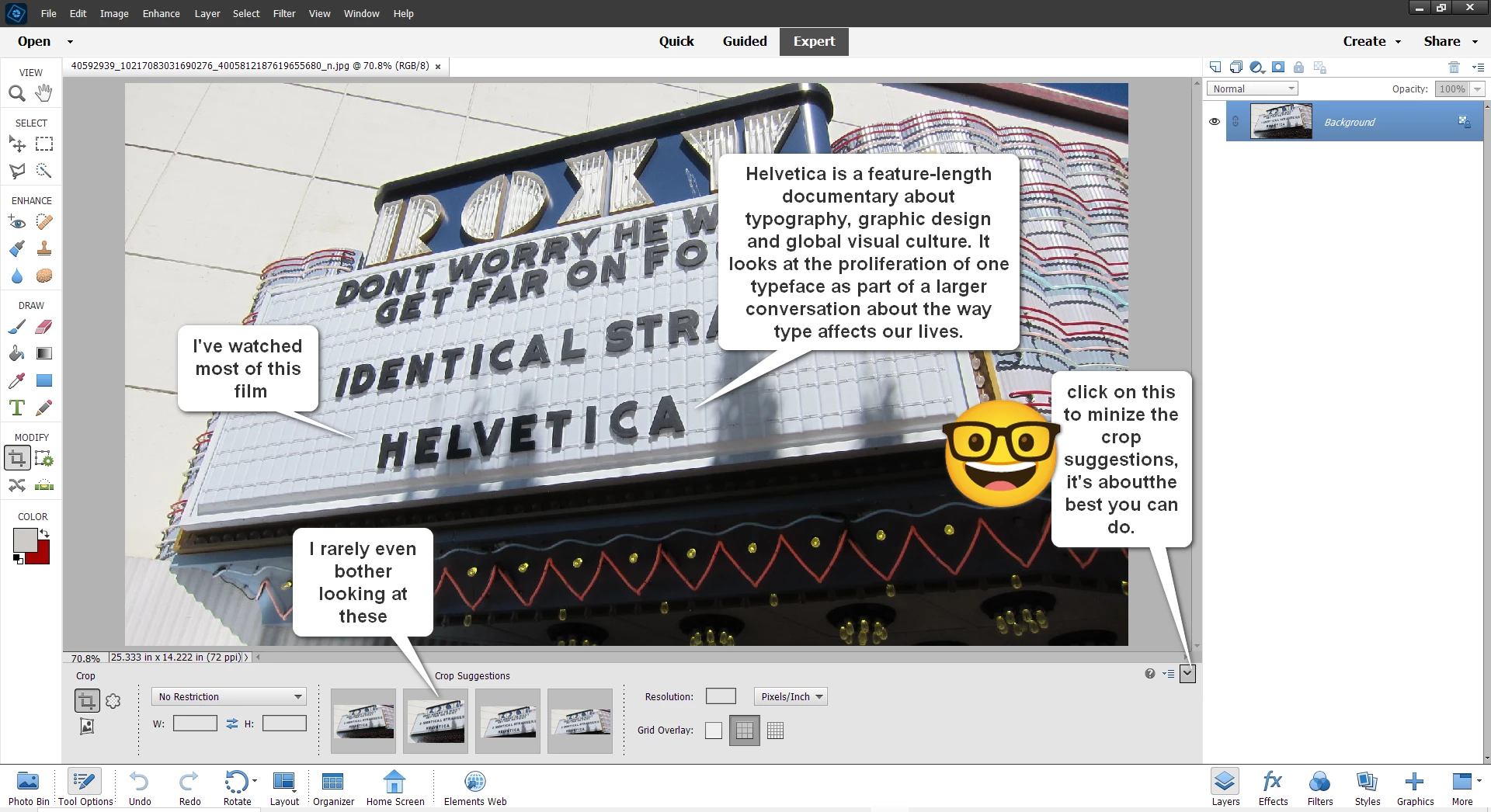
Task: Select the Type tool
Action: [x=17, y=408]
